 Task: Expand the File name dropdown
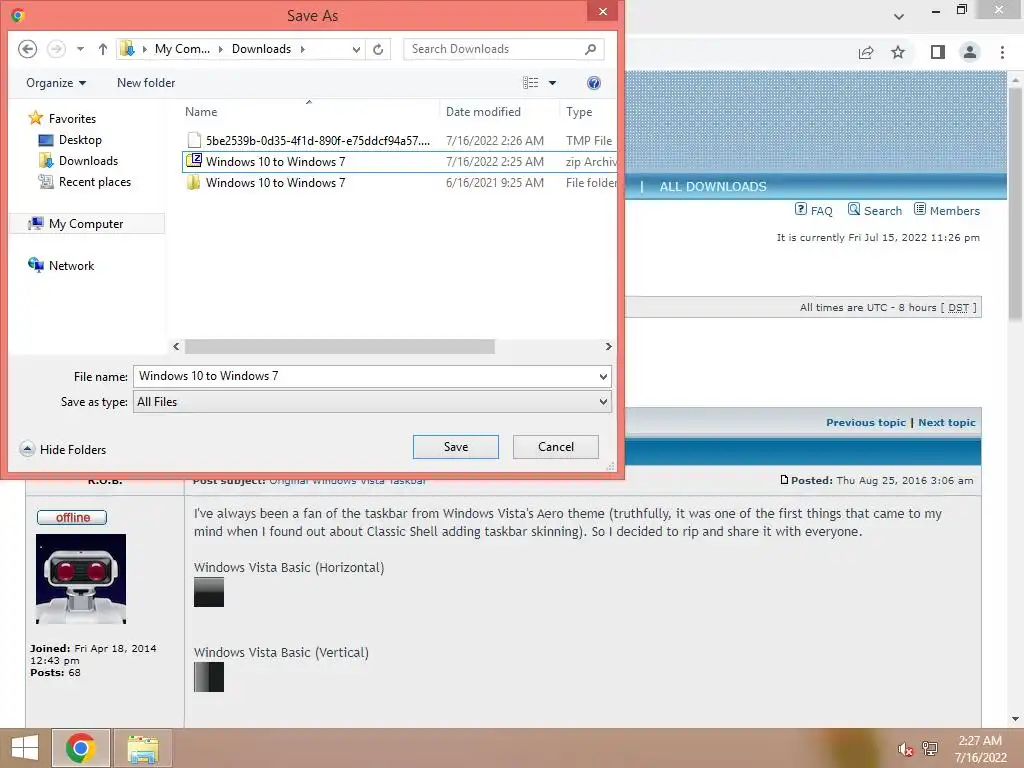[x=603, y=376]
